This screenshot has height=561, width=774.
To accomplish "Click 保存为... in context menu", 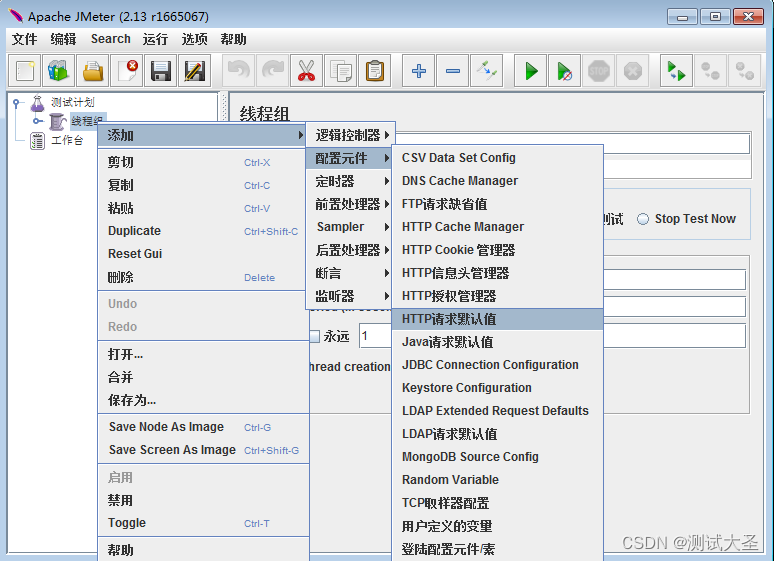I will tap(203, 400).
